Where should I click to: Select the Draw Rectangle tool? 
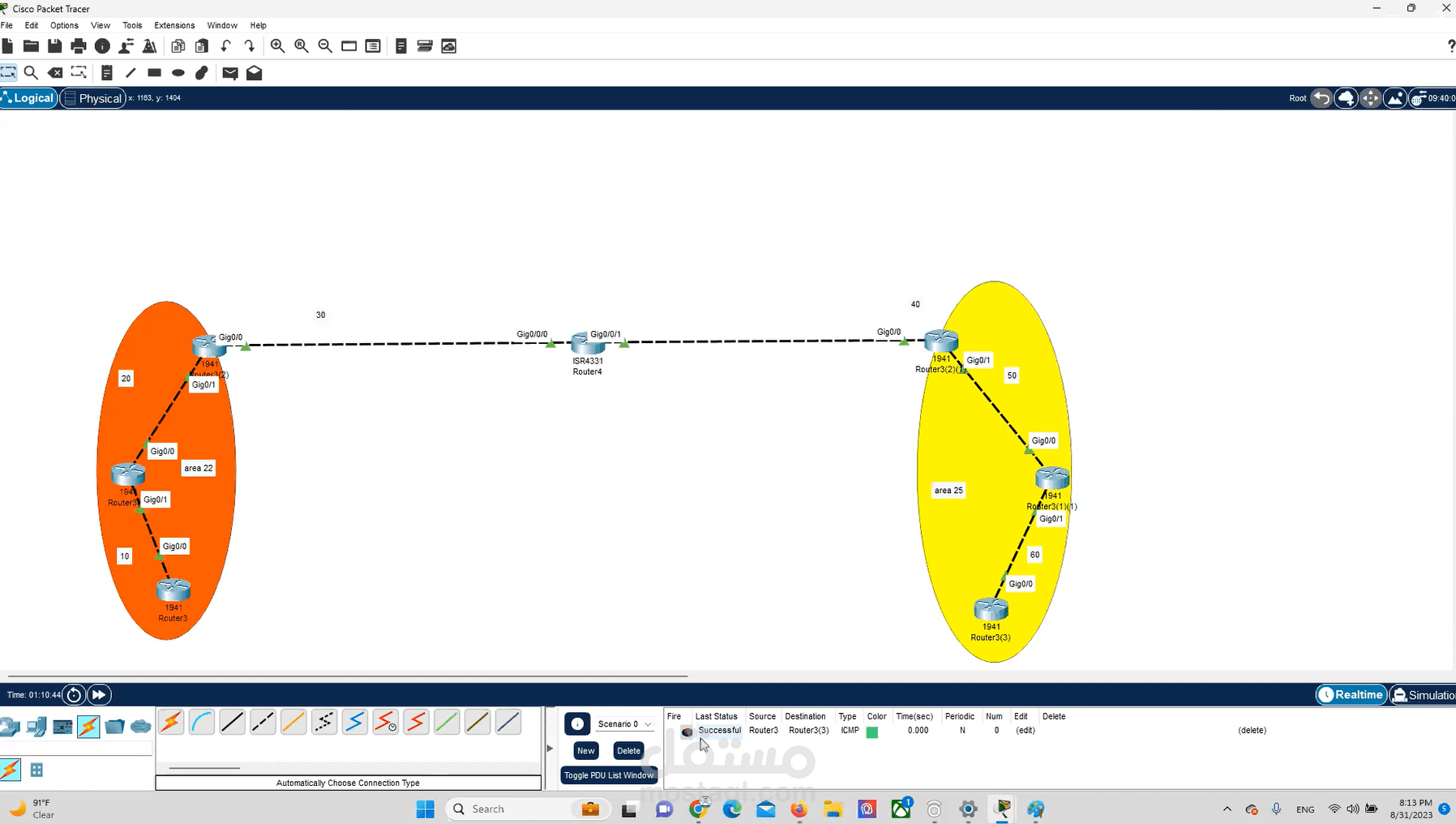154,73
